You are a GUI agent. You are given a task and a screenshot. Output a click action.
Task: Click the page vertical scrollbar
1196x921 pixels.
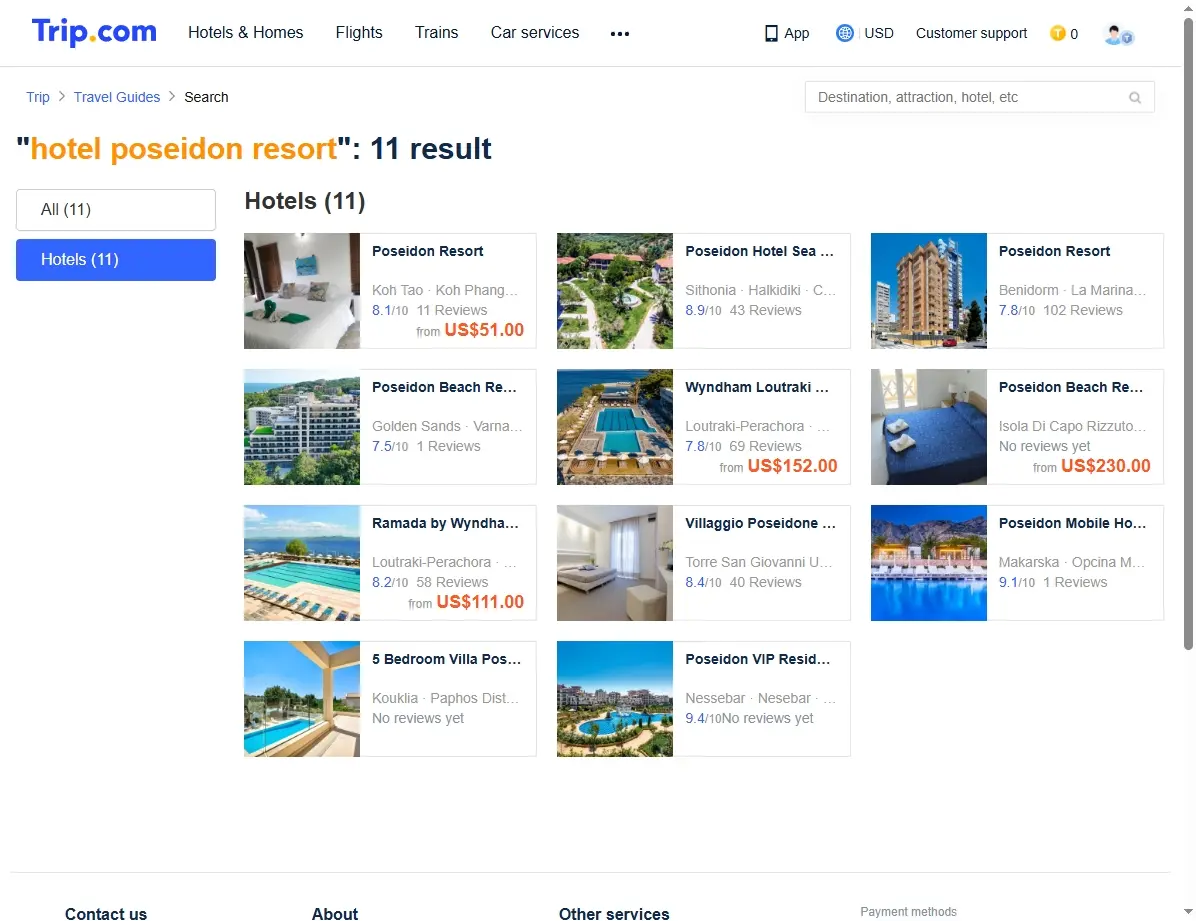point(1188,333)
